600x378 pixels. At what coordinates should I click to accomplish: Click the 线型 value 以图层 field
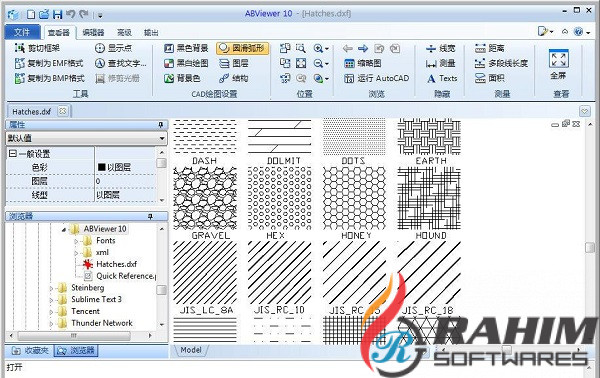[x=126, y=195]
